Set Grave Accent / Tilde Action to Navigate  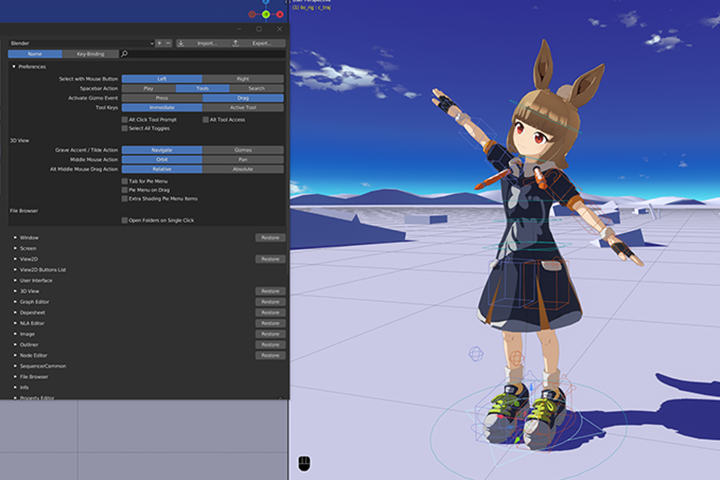(162, 150)
